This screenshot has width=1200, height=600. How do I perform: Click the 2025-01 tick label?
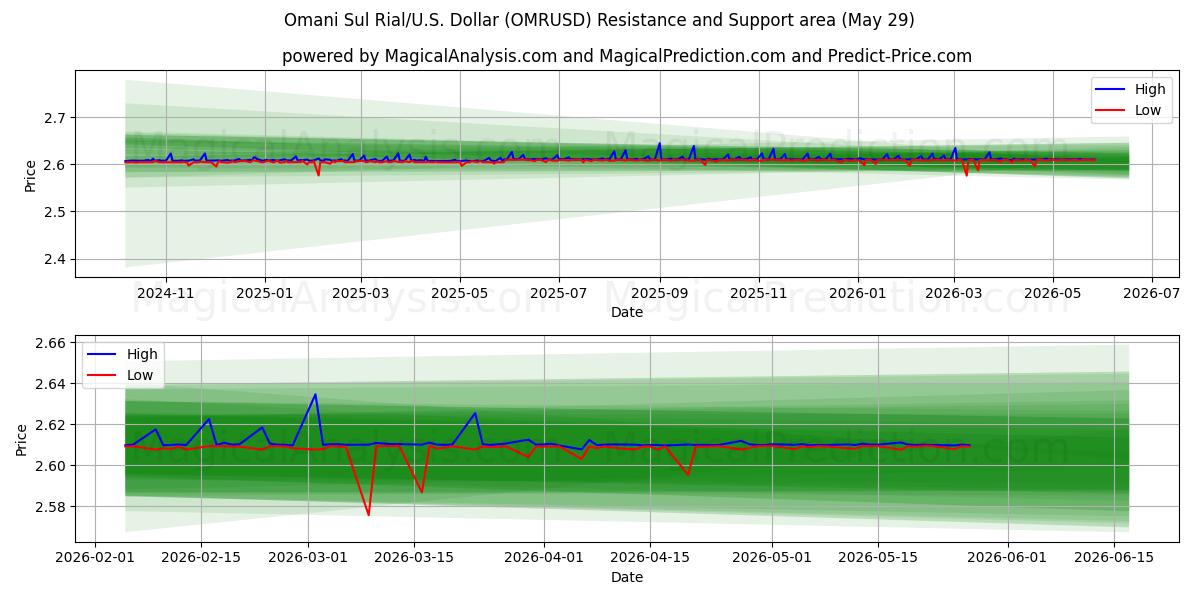click(x=265, y=293)
